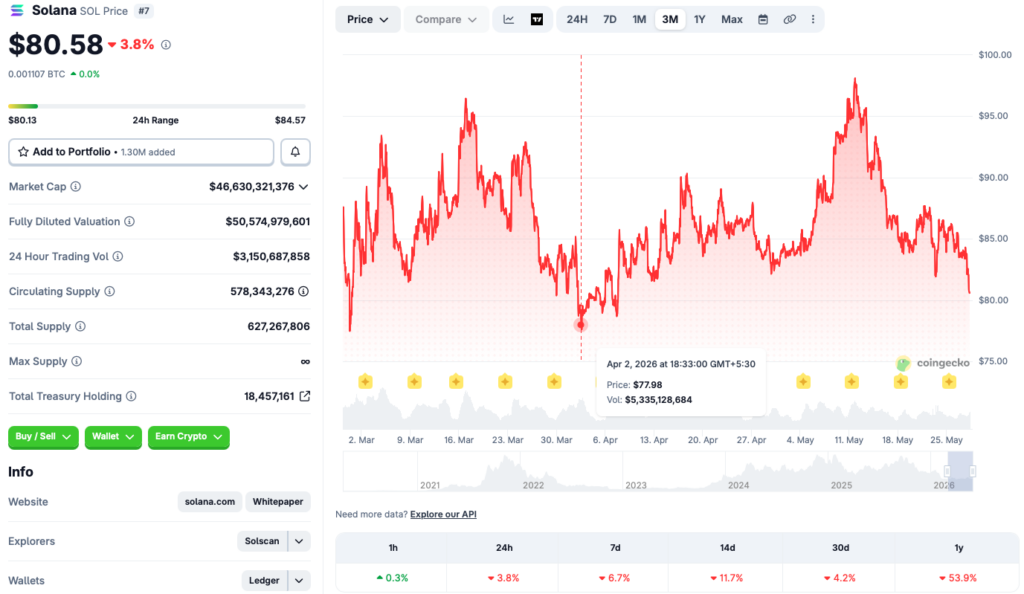Viewport: 1024px width, 594px height.
Task: Open price change info icon beside 3.8%
Action: point(166,45)
